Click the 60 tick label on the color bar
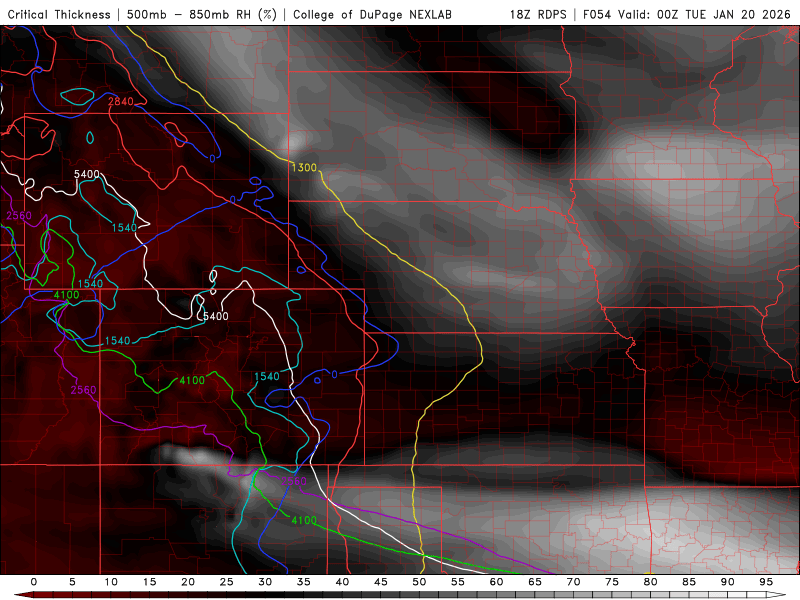This screenshot has width=800, height=600. click(496, 582)
